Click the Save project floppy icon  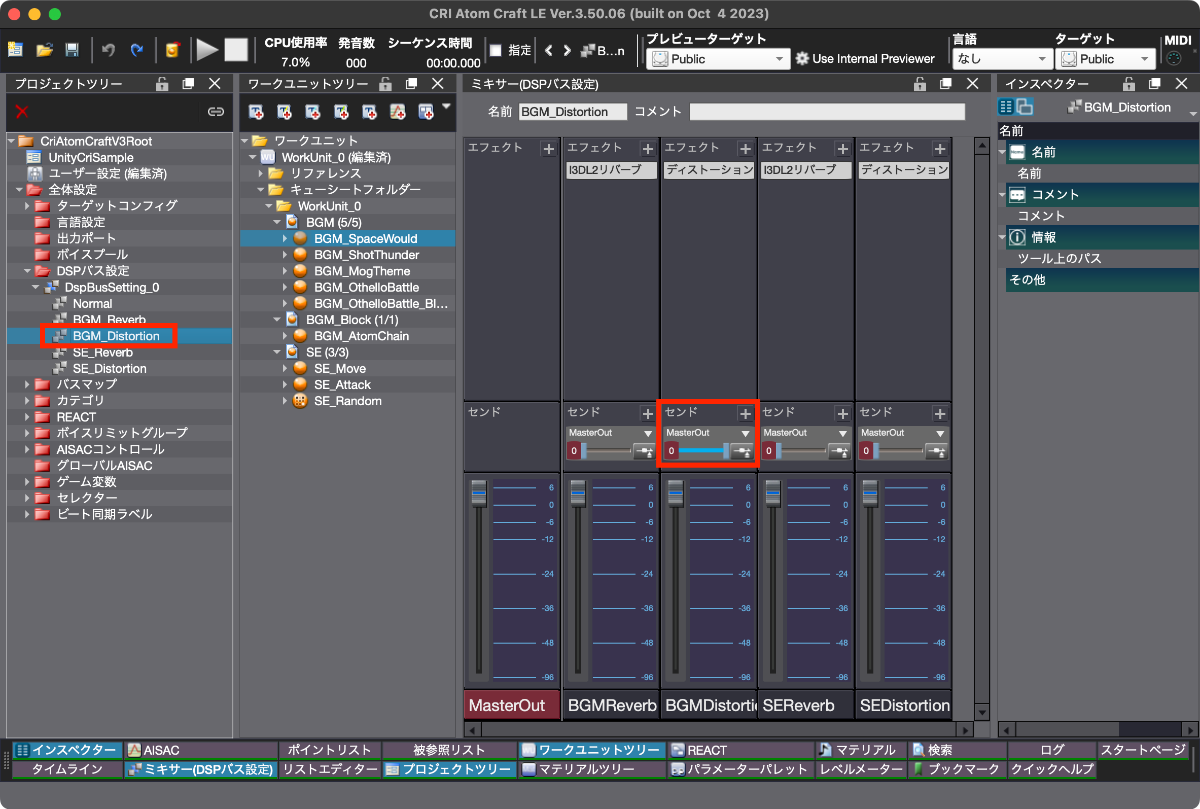tap(72, 50)
